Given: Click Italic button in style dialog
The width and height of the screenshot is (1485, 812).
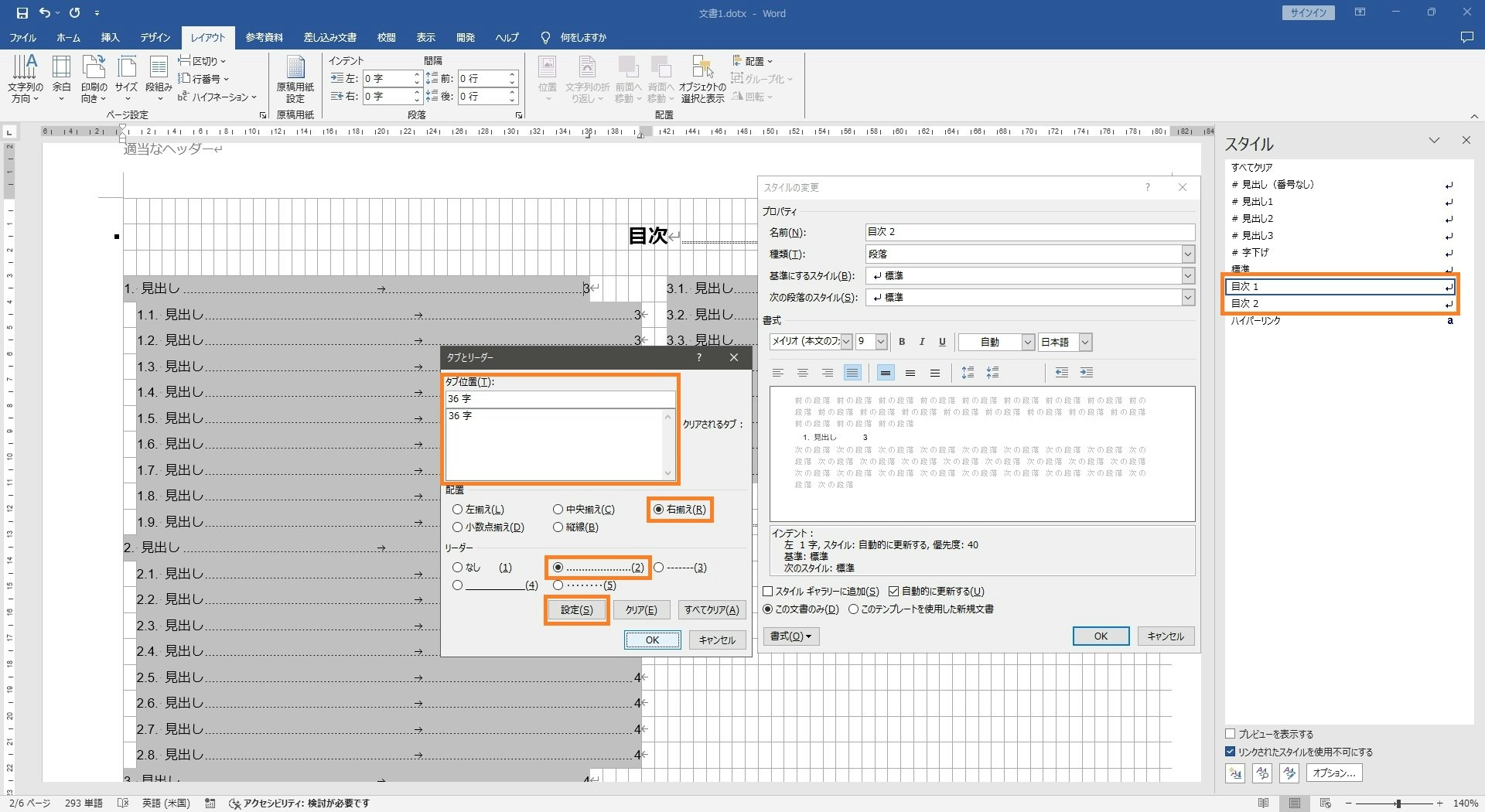Looking at the screenshot, I should click(922, 342).
